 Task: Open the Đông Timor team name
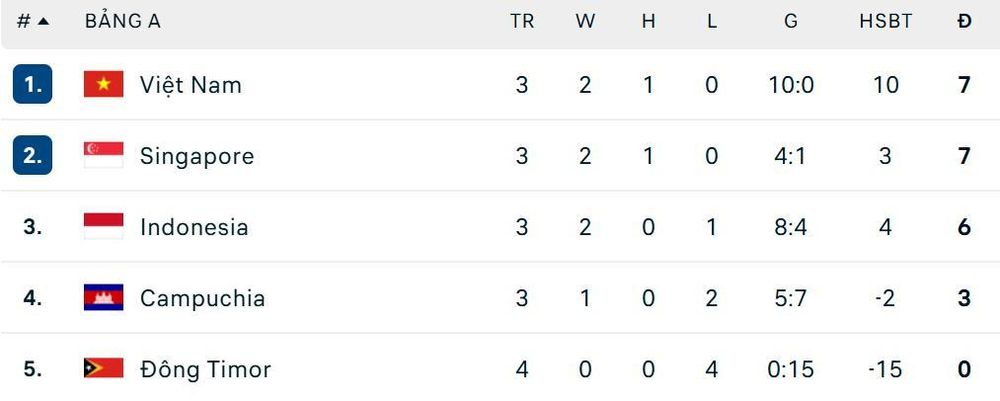(x=205, y=369)
